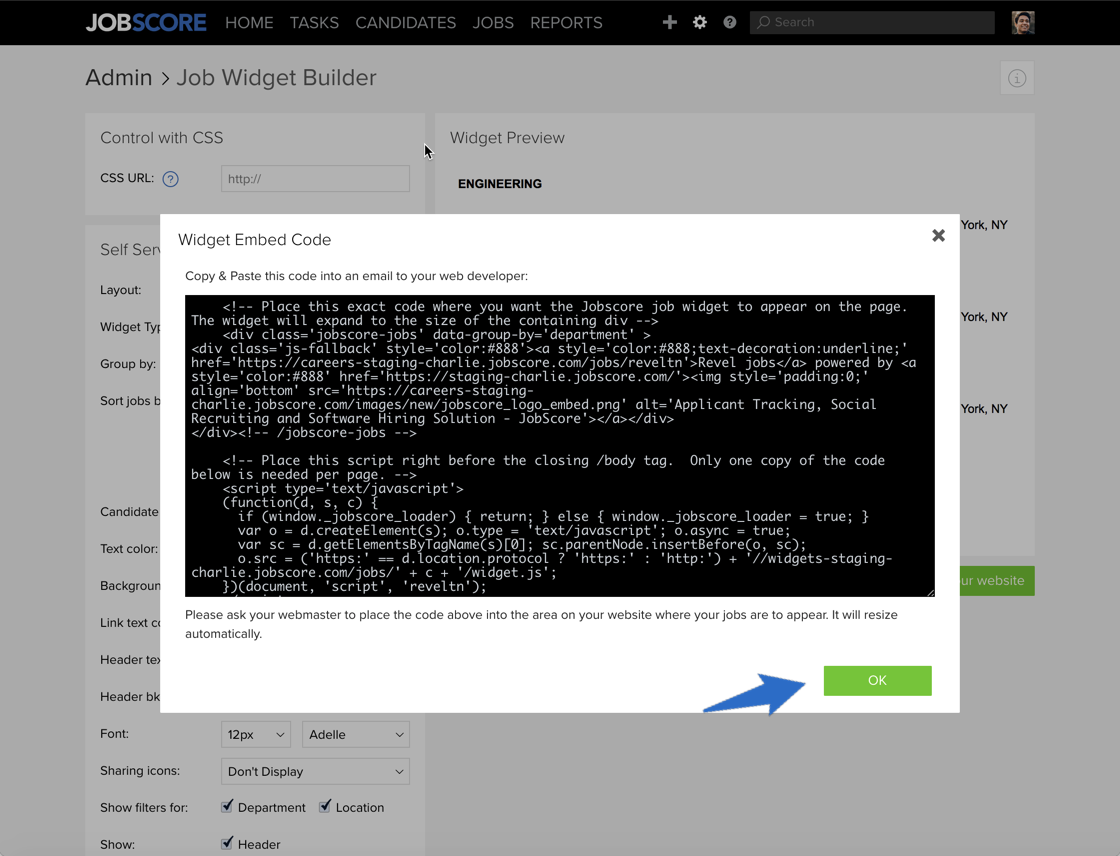Open the TASKS menu
This screenshot has width=1120, height=856.
coord(314,23)
